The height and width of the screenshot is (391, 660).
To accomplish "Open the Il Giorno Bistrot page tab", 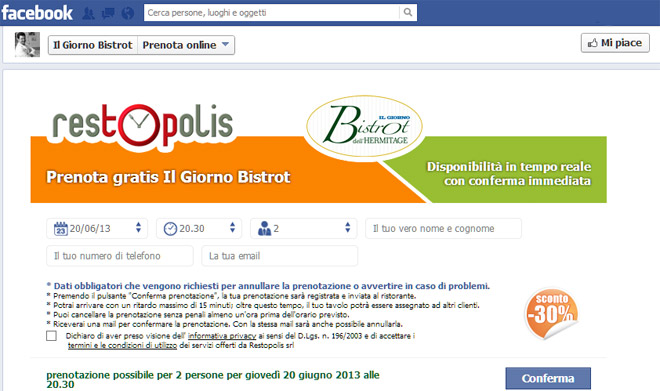I will [93, 45].
